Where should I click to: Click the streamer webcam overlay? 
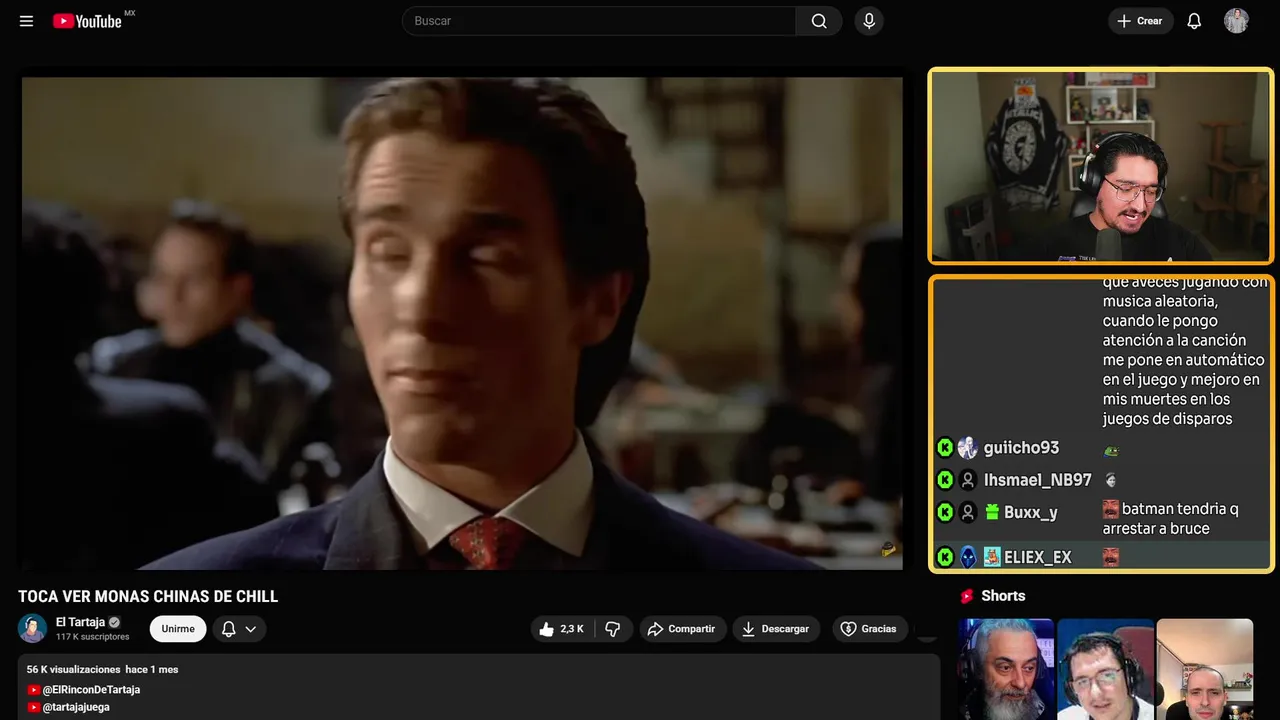tap(1101, 166)
